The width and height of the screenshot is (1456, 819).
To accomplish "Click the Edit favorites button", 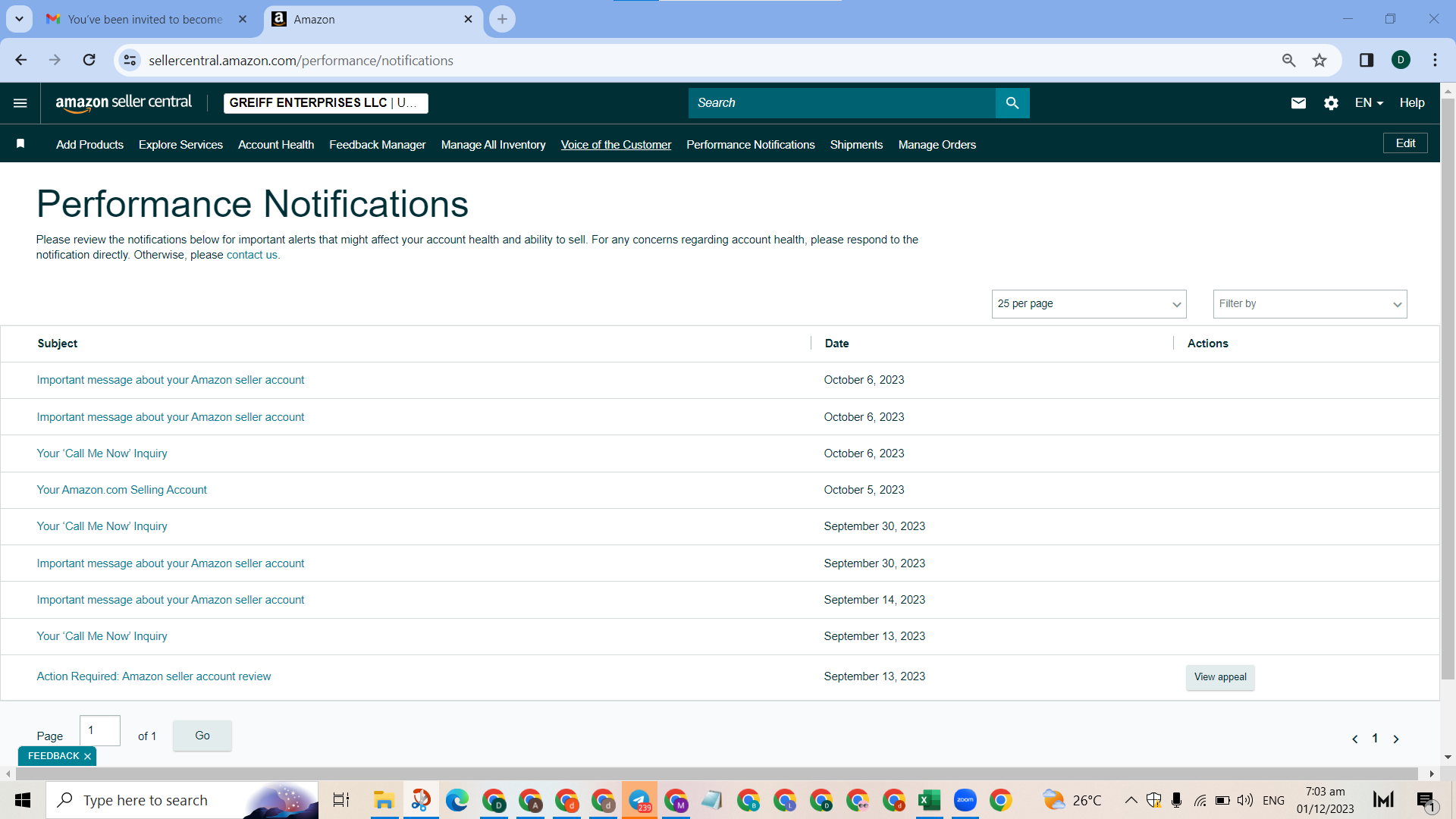I will (1405, 143).
